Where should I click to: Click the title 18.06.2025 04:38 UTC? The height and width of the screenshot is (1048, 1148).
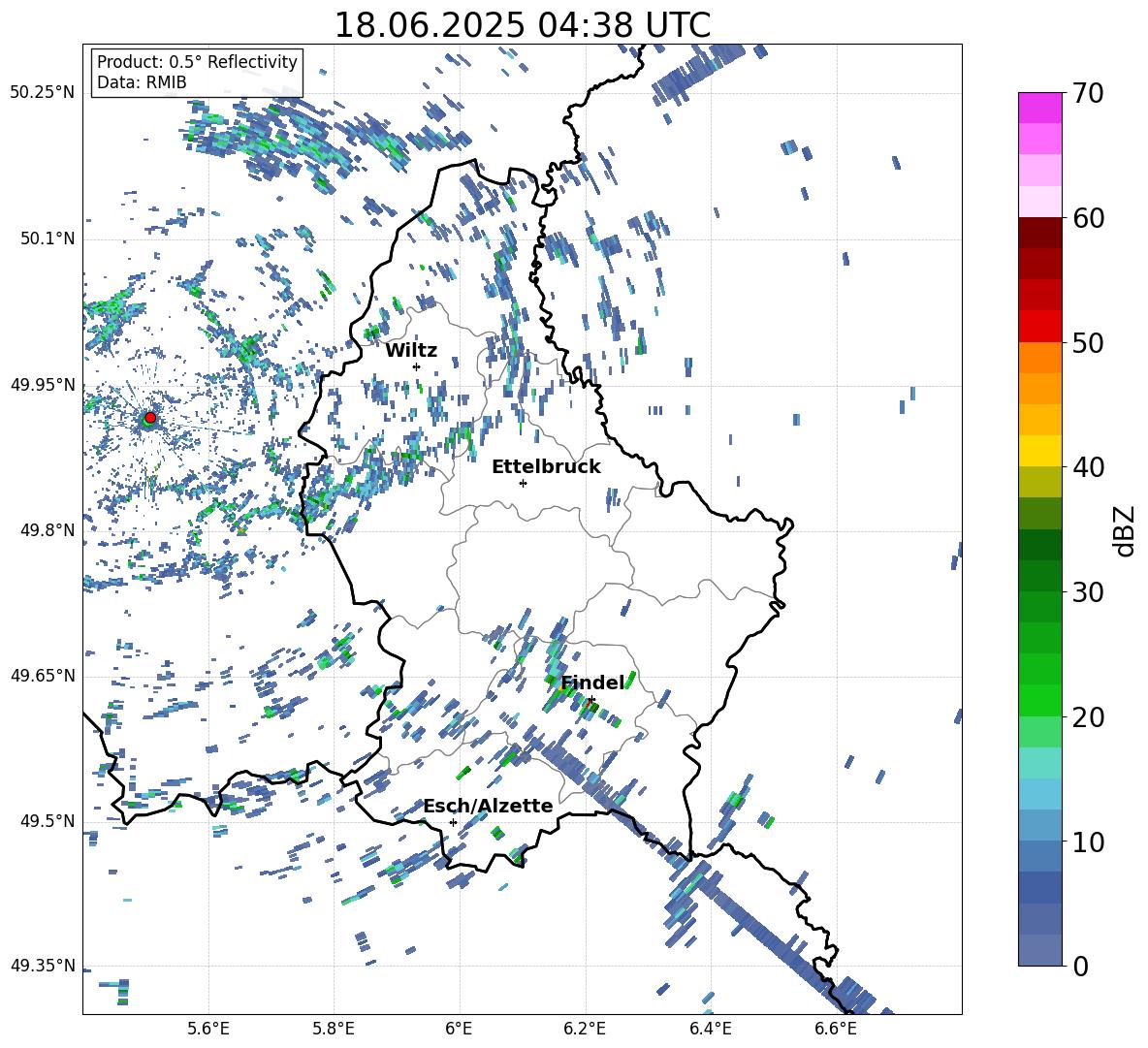[x=523, y=25]
